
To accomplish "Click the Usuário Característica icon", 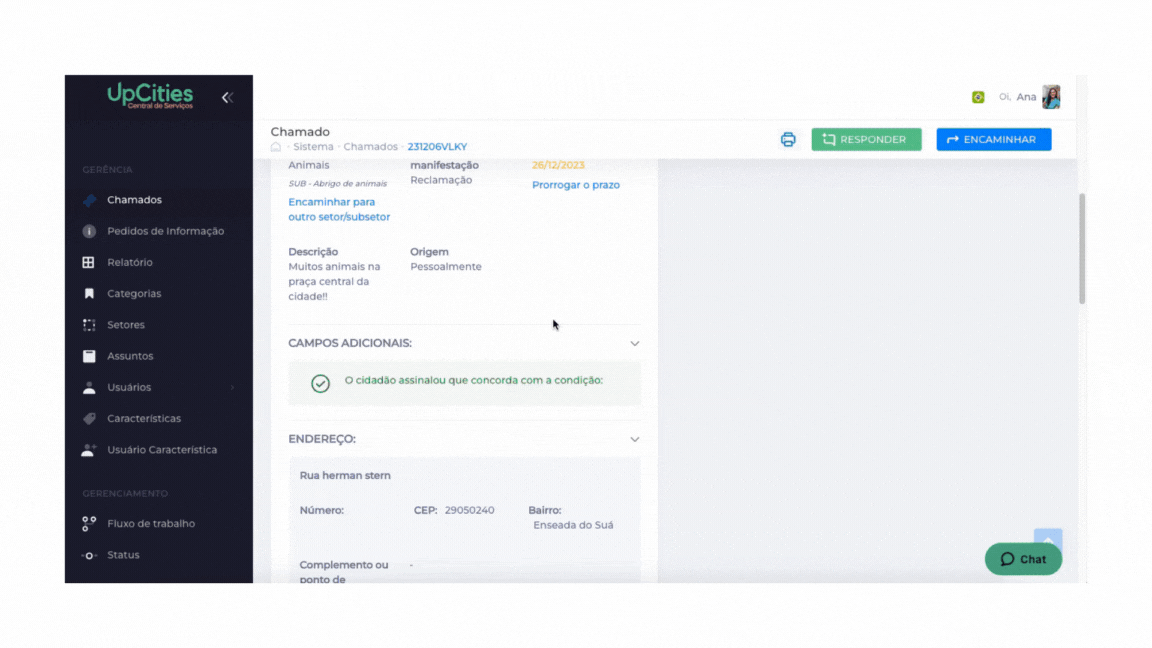I will [89, 450].
